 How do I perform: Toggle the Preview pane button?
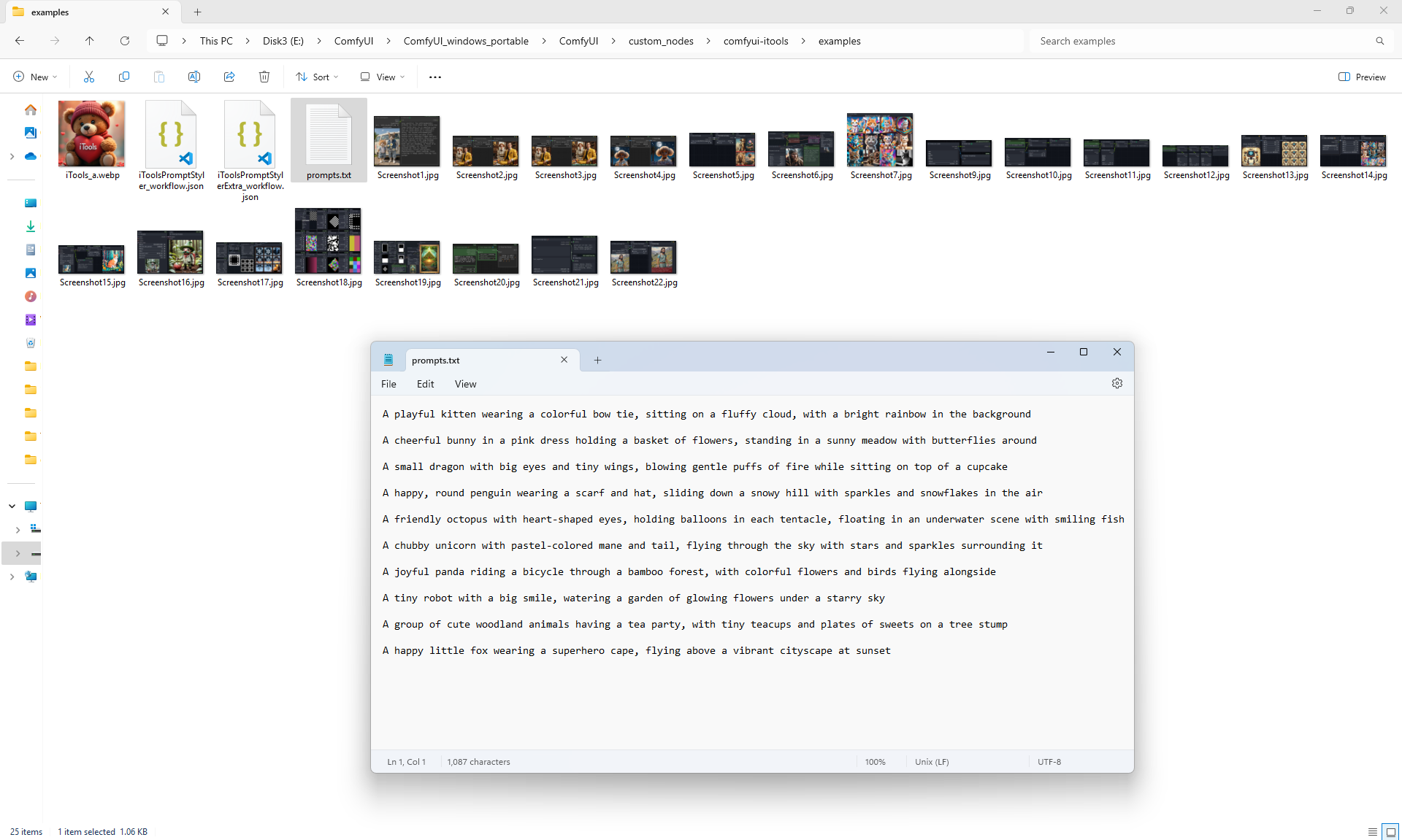(x=1362, y=77)
